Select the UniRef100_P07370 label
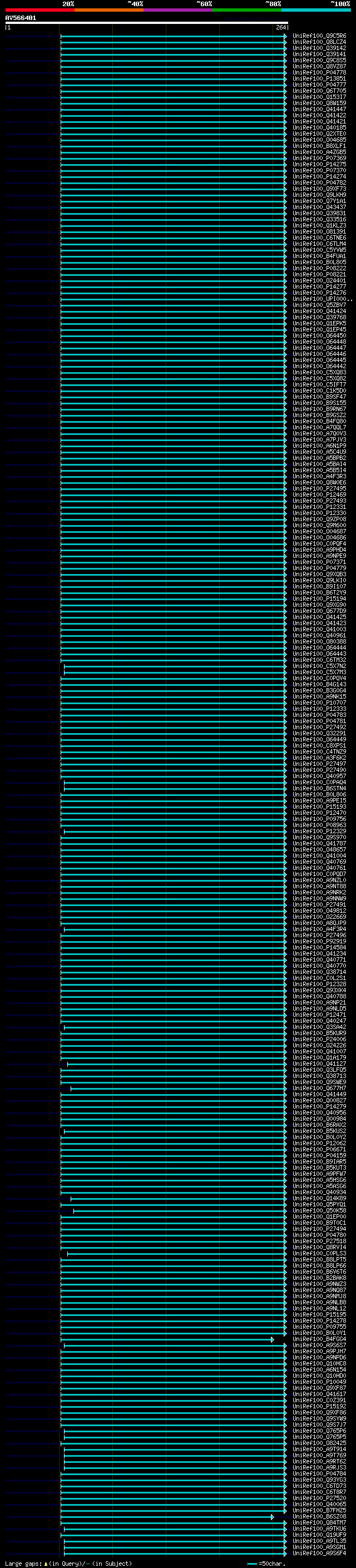The width and height of the screenshot is (356, 1568). tap(319, 170)
